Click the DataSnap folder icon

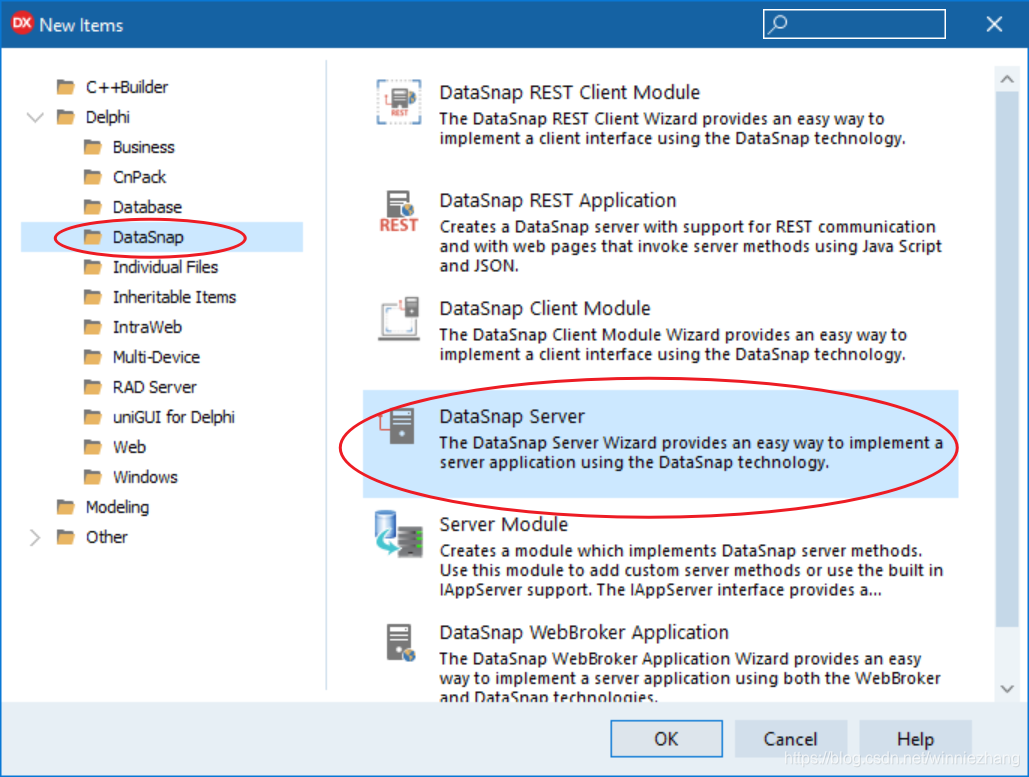click(x=93, y=237)
